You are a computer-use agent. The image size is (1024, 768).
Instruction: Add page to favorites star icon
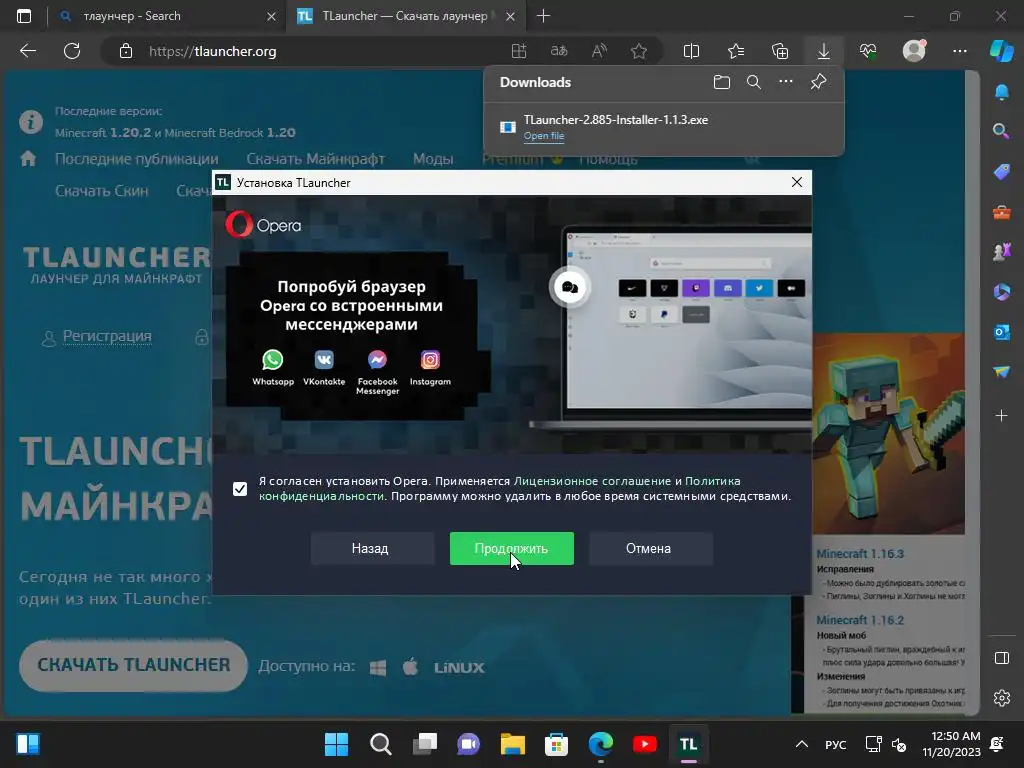coord(639,51)
